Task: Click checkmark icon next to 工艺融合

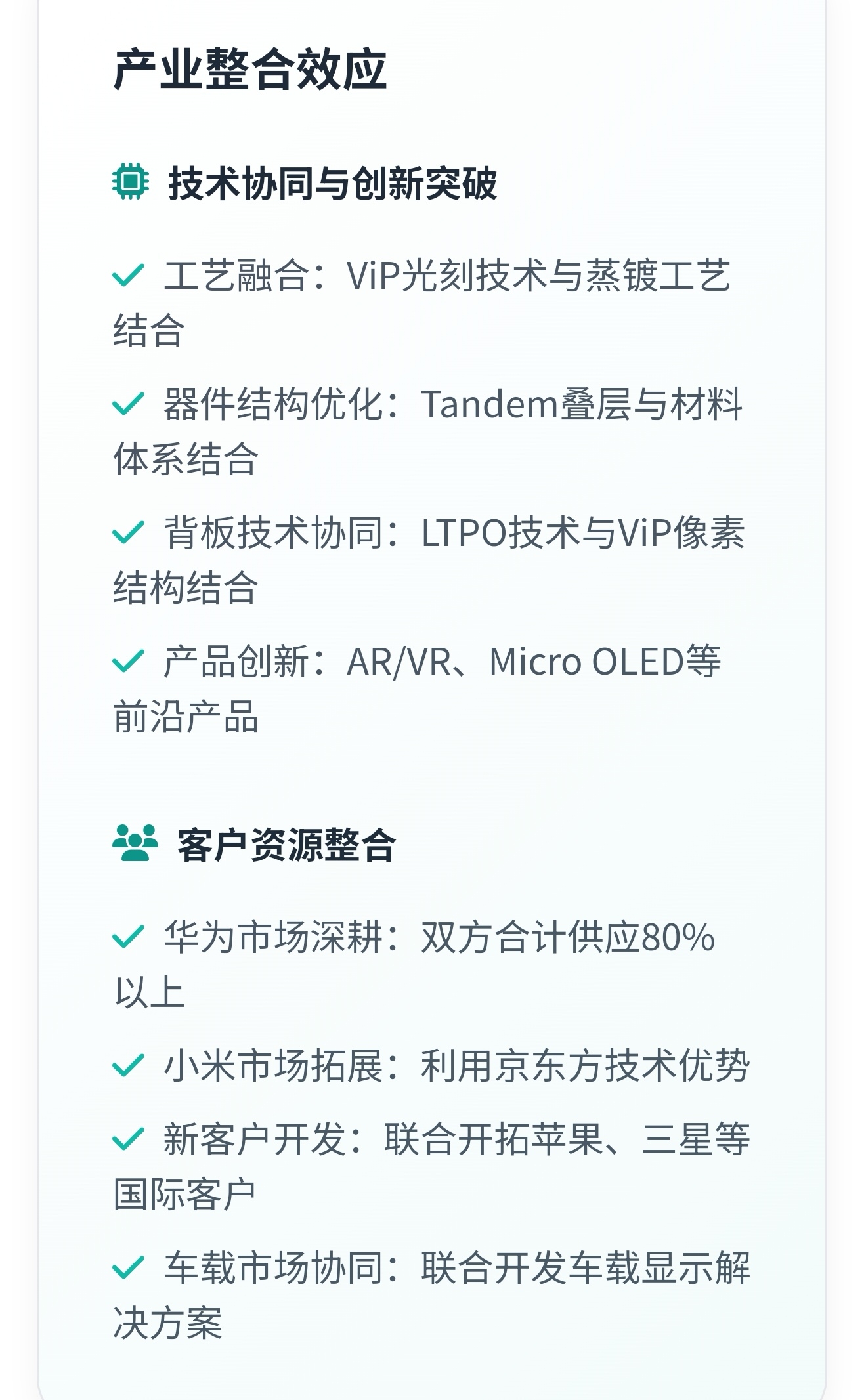Action: coord(128,274)
